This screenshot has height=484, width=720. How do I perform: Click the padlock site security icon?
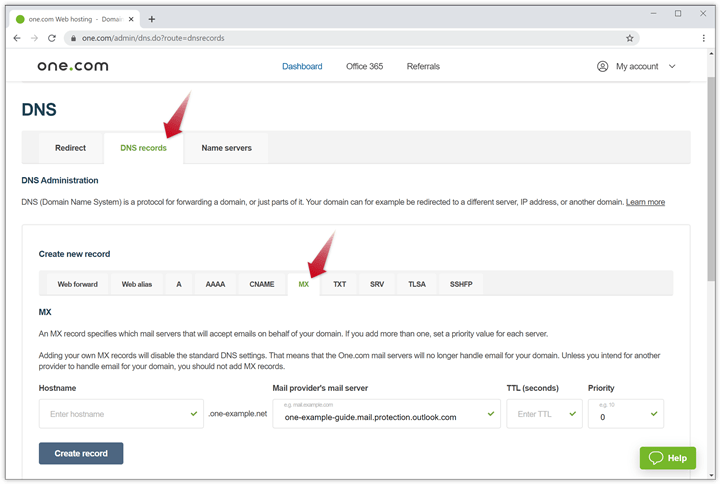coord(73,38)
